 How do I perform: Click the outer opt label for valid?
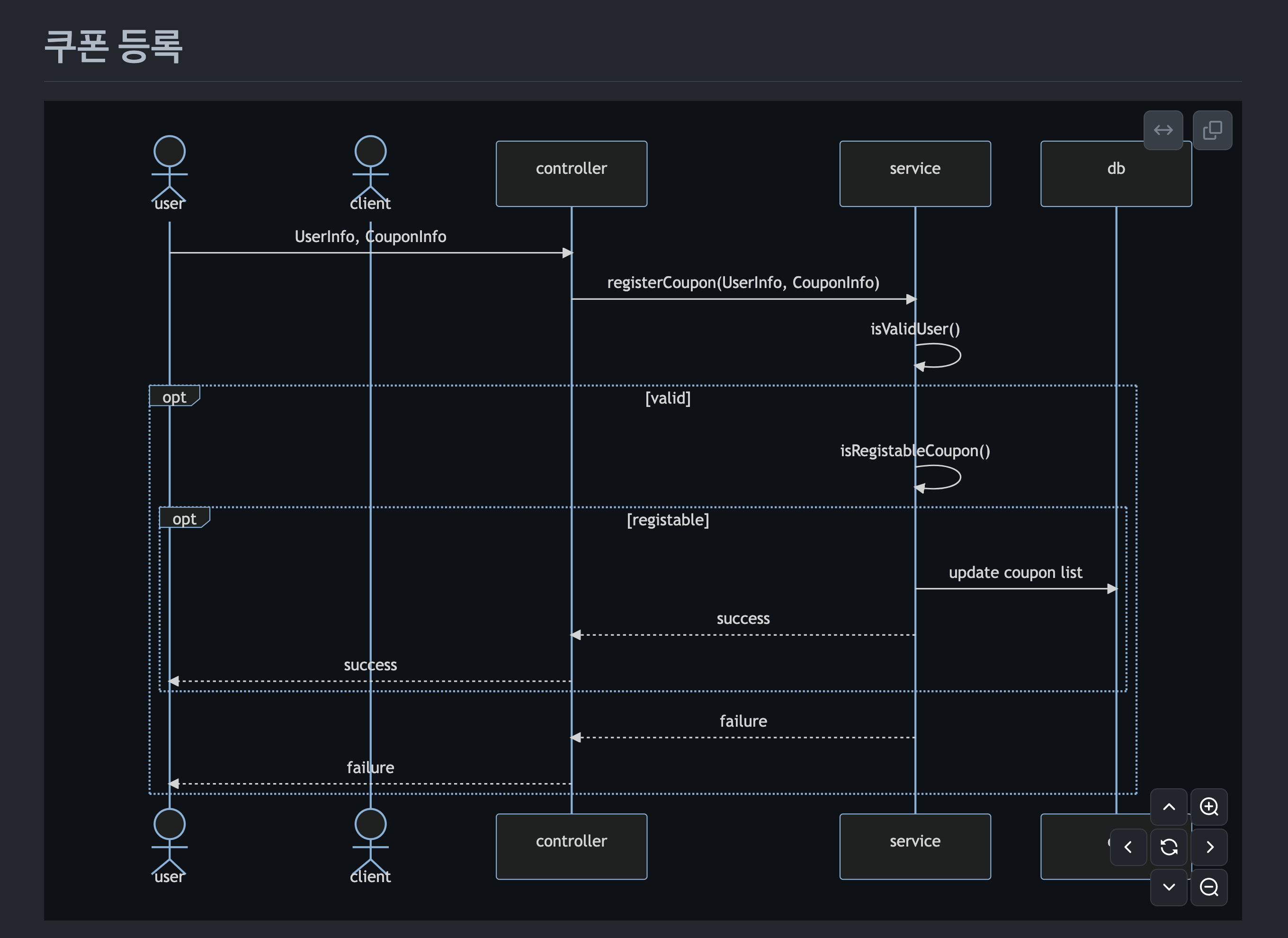174,397
